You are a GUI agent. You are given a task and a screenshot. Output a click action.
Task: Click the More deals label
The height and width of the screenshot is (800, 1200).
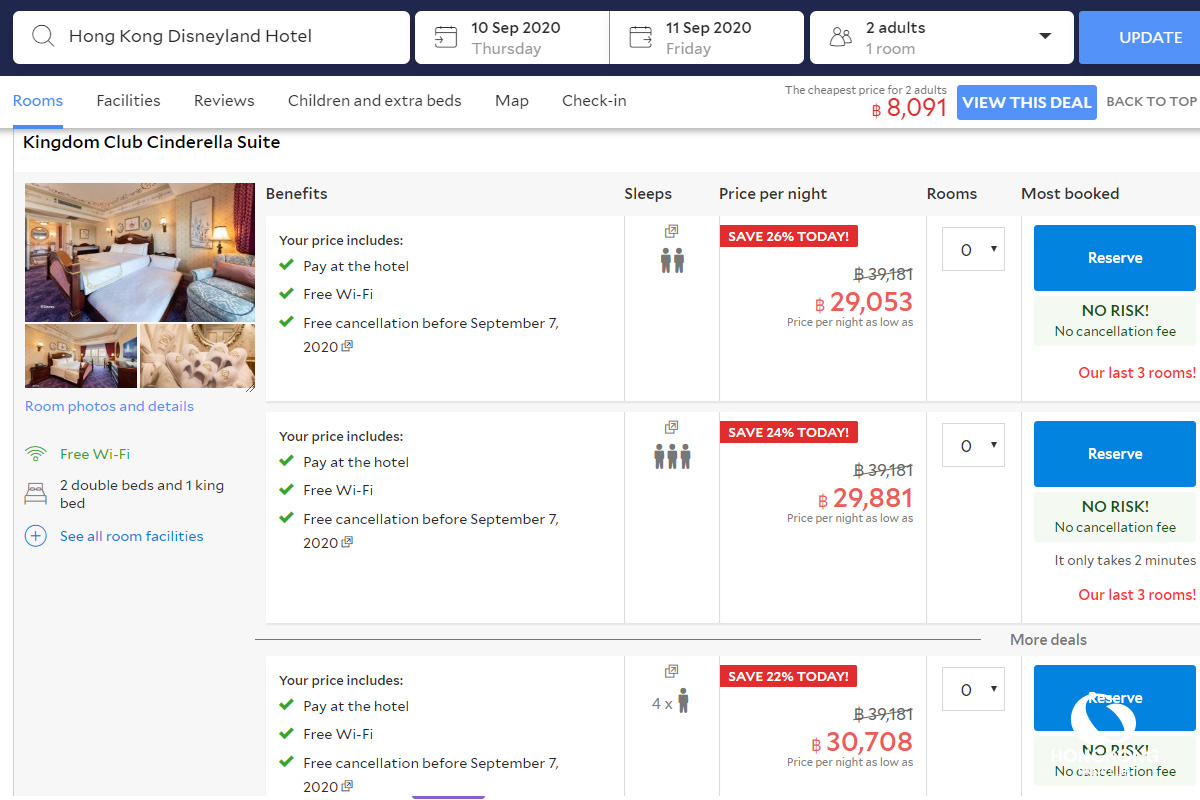(x=1048, y=640)
